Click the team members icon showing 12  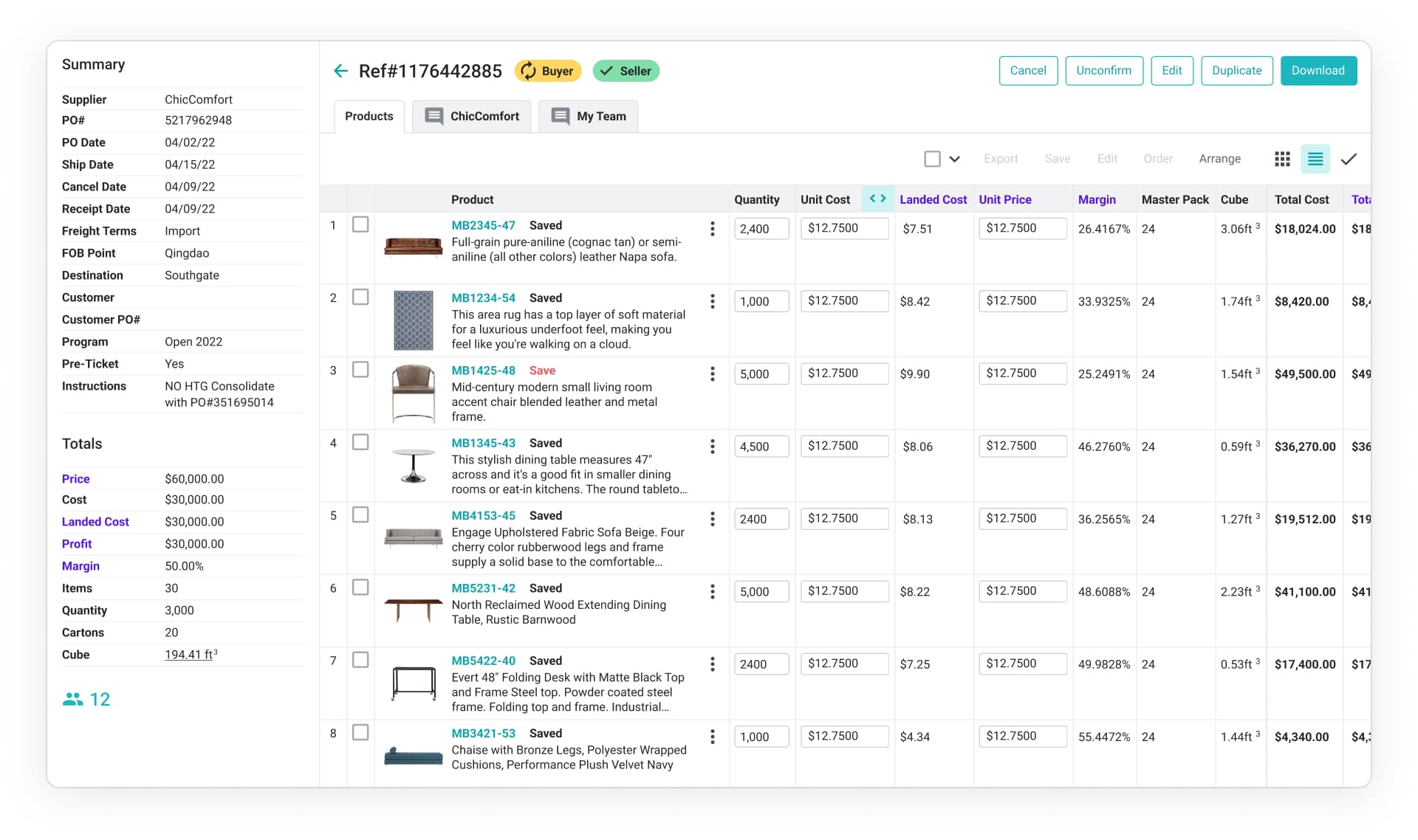point(73,699)
